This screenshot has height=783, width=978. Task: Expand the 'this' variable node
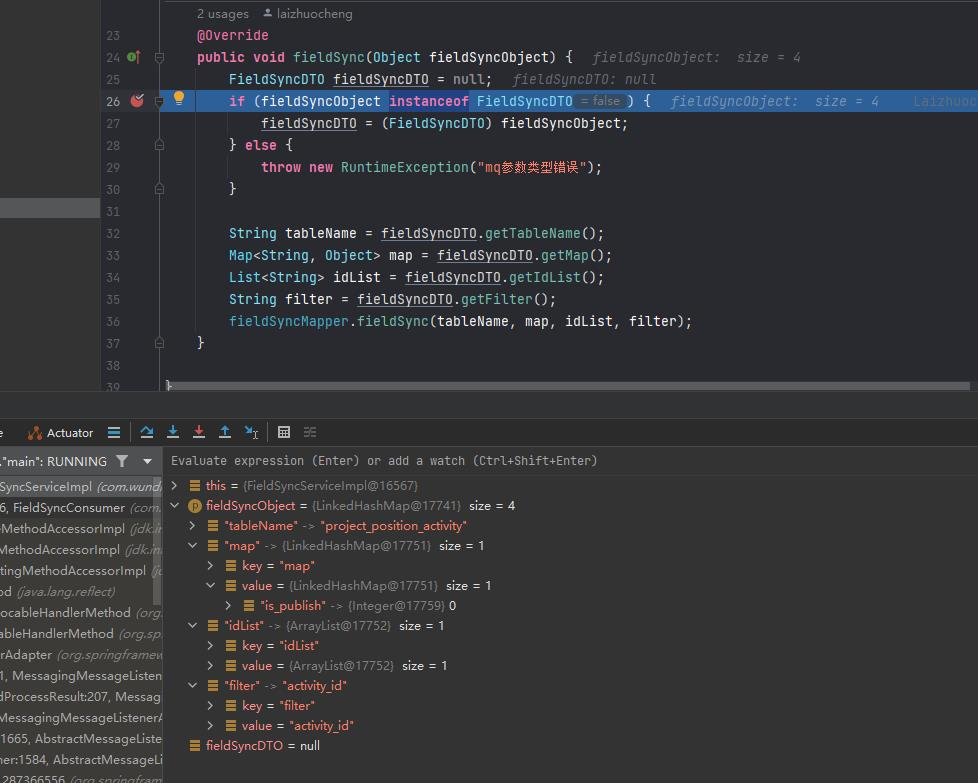[x=175, y=485]
